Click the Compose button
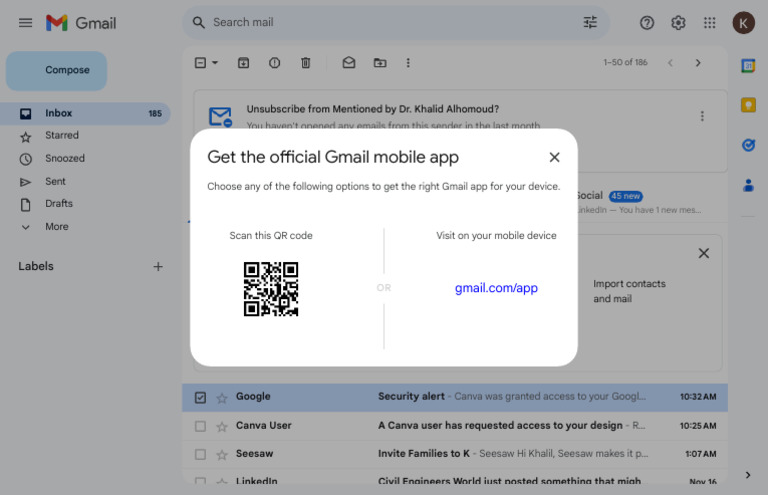The image size is (768, 495). point(56,71)
